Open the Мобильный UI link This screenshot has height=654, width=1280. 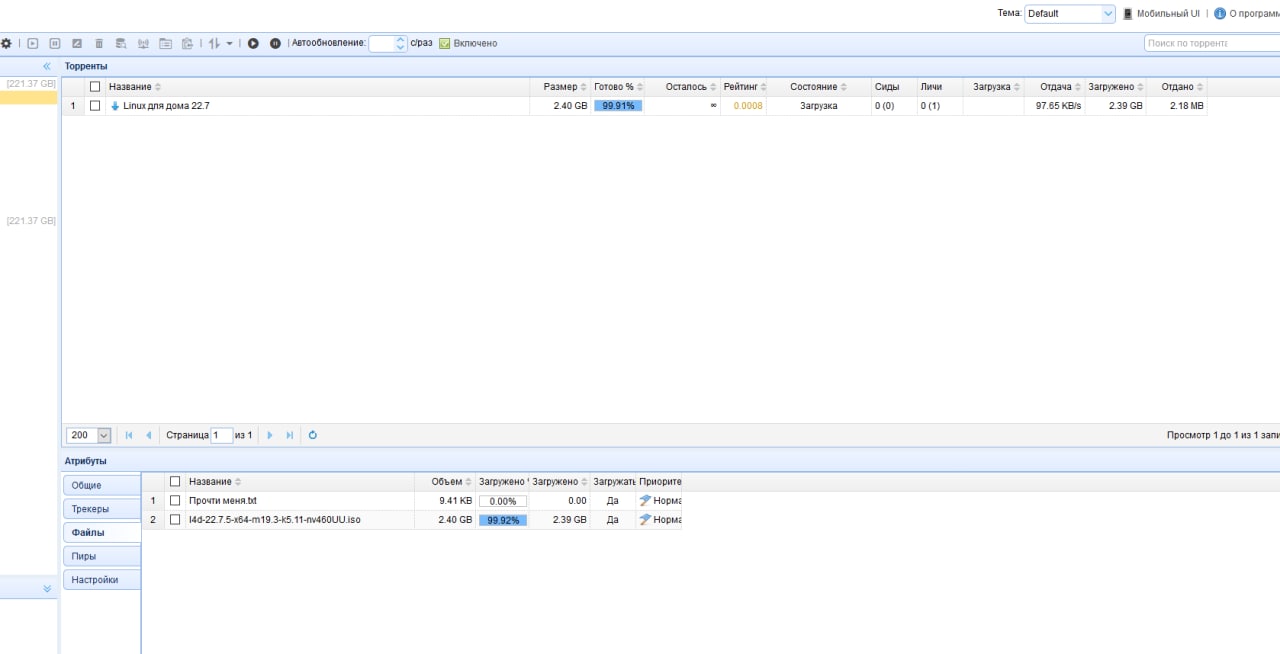tap(1168, 14)
